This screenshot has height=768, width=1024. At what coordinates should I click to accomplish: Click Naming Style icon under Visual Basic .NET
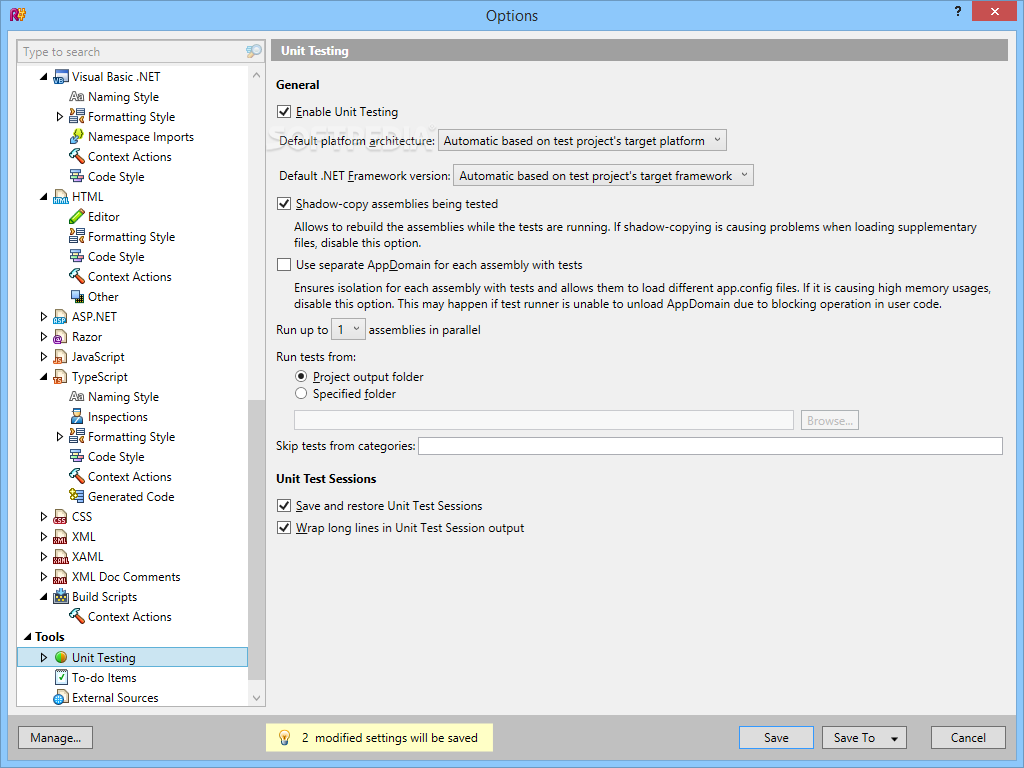76,97
